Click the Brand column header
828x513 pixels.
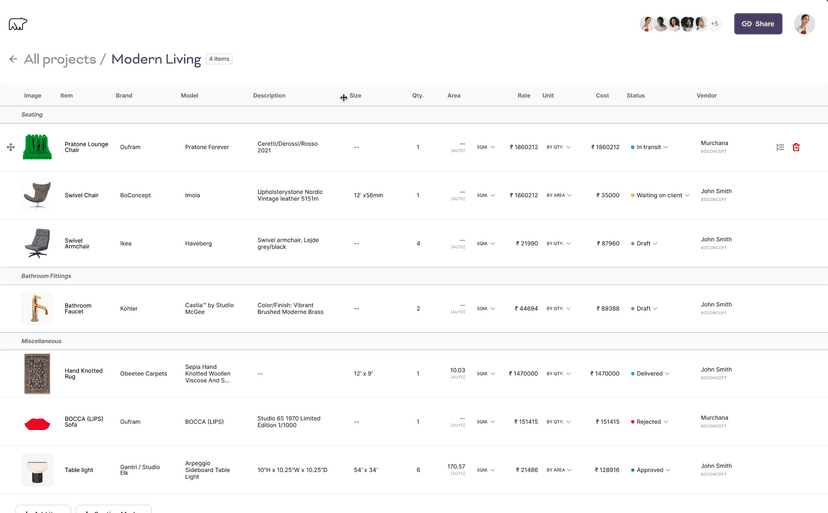pos(124,96)
